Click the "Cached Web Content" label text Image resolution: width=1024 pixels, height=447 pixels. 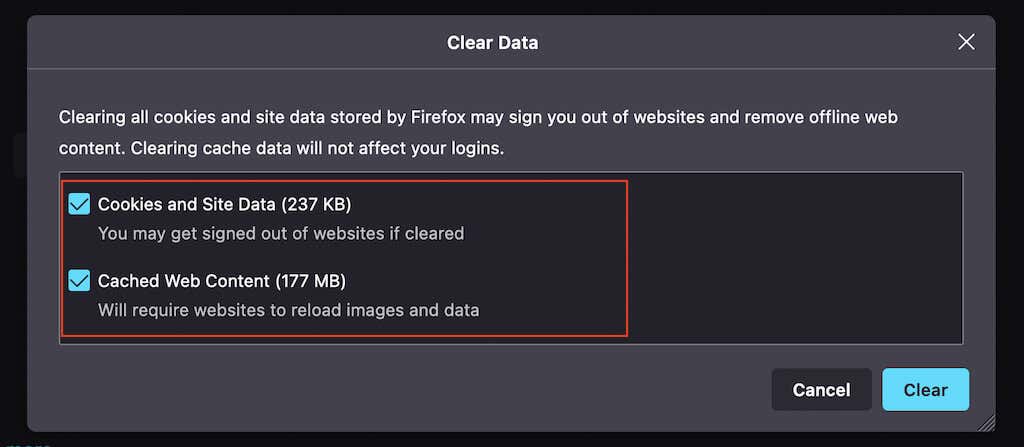click(184, 281)
